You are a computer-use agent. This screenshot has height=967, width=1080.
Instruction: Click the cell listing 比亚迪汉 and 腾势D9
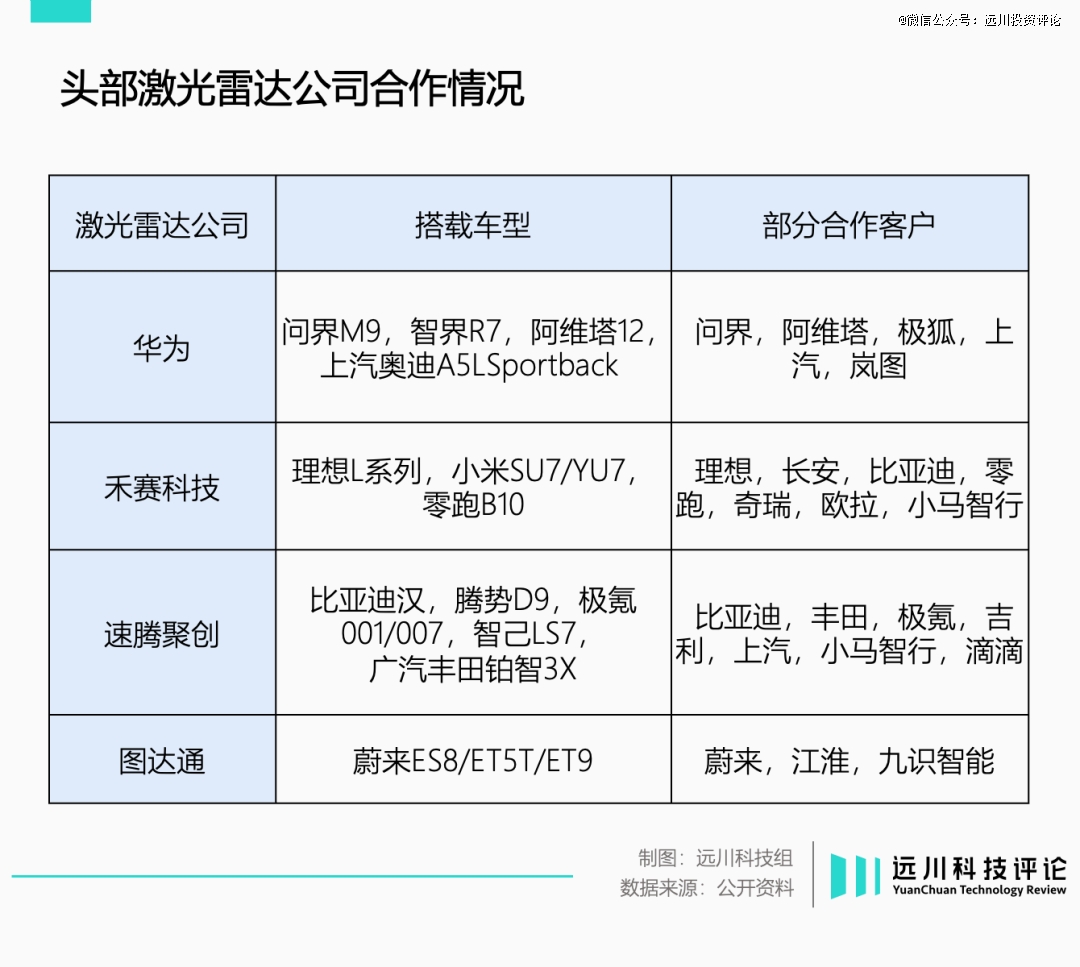pyautogui.click(x=473, y=634)
